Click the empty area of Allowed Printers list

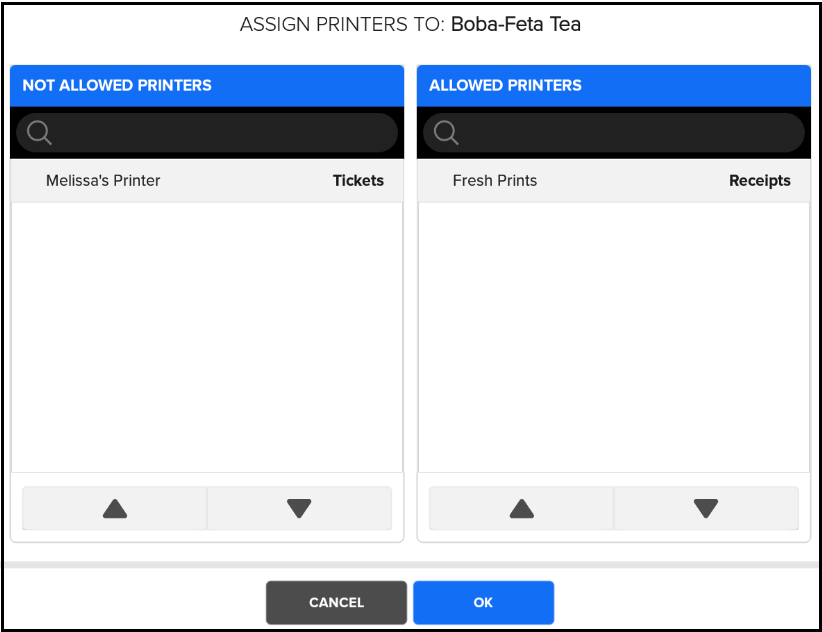[x=614, y=337]
